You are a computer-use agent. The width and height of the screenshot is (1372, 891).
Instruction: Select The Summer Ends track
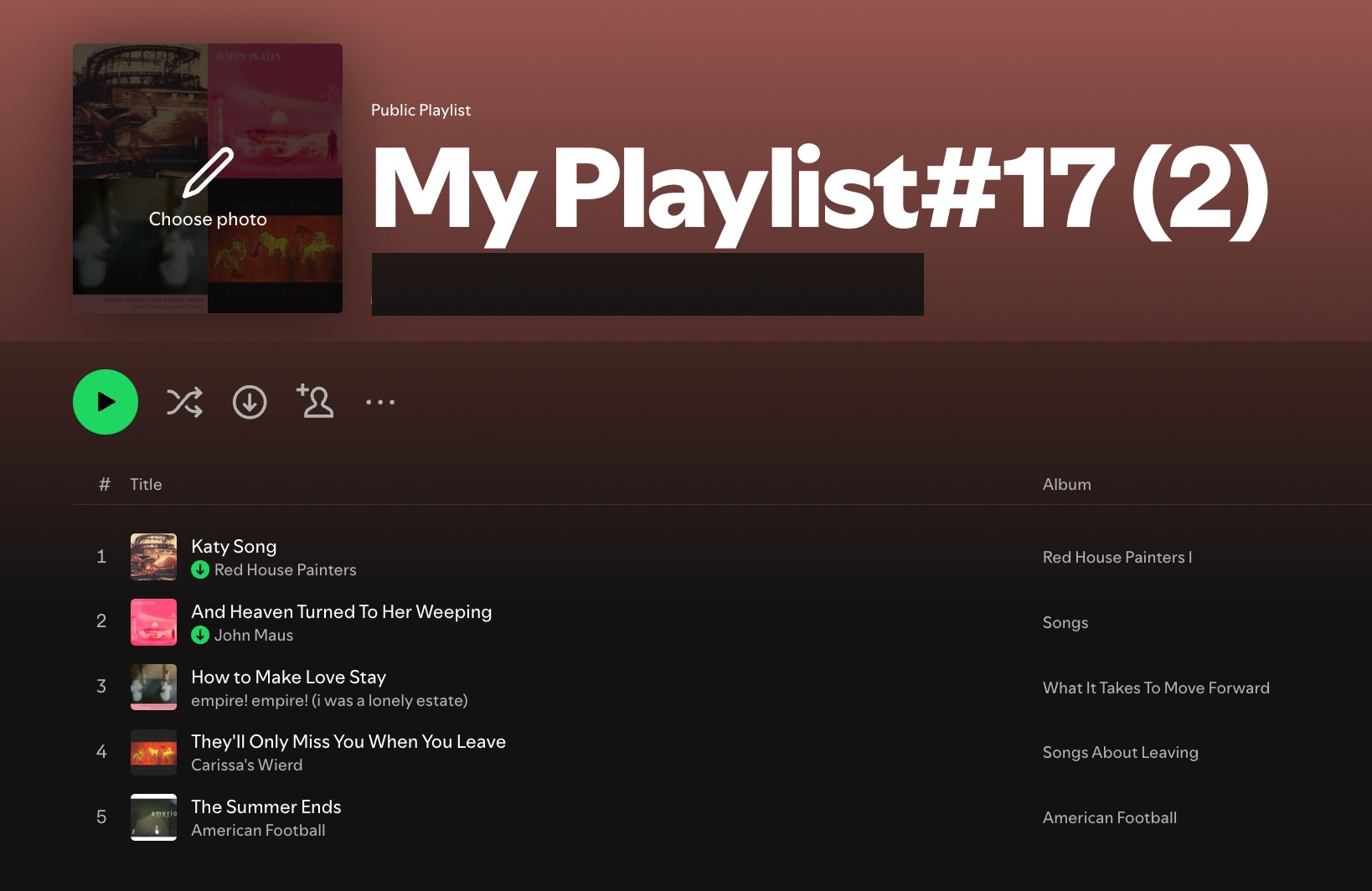266,806
